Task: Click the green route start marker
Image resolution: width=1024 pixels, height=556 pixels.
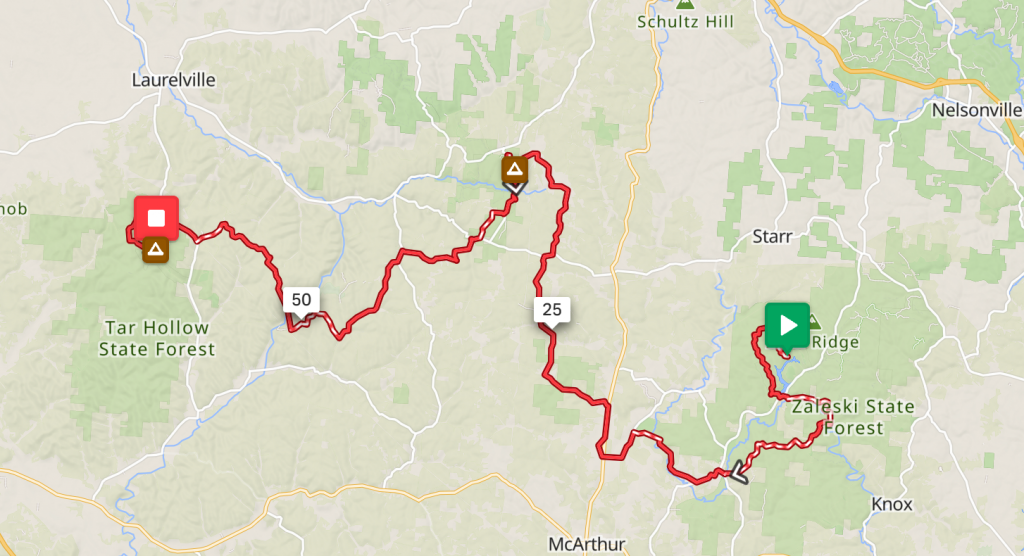Action: [787, 325]
